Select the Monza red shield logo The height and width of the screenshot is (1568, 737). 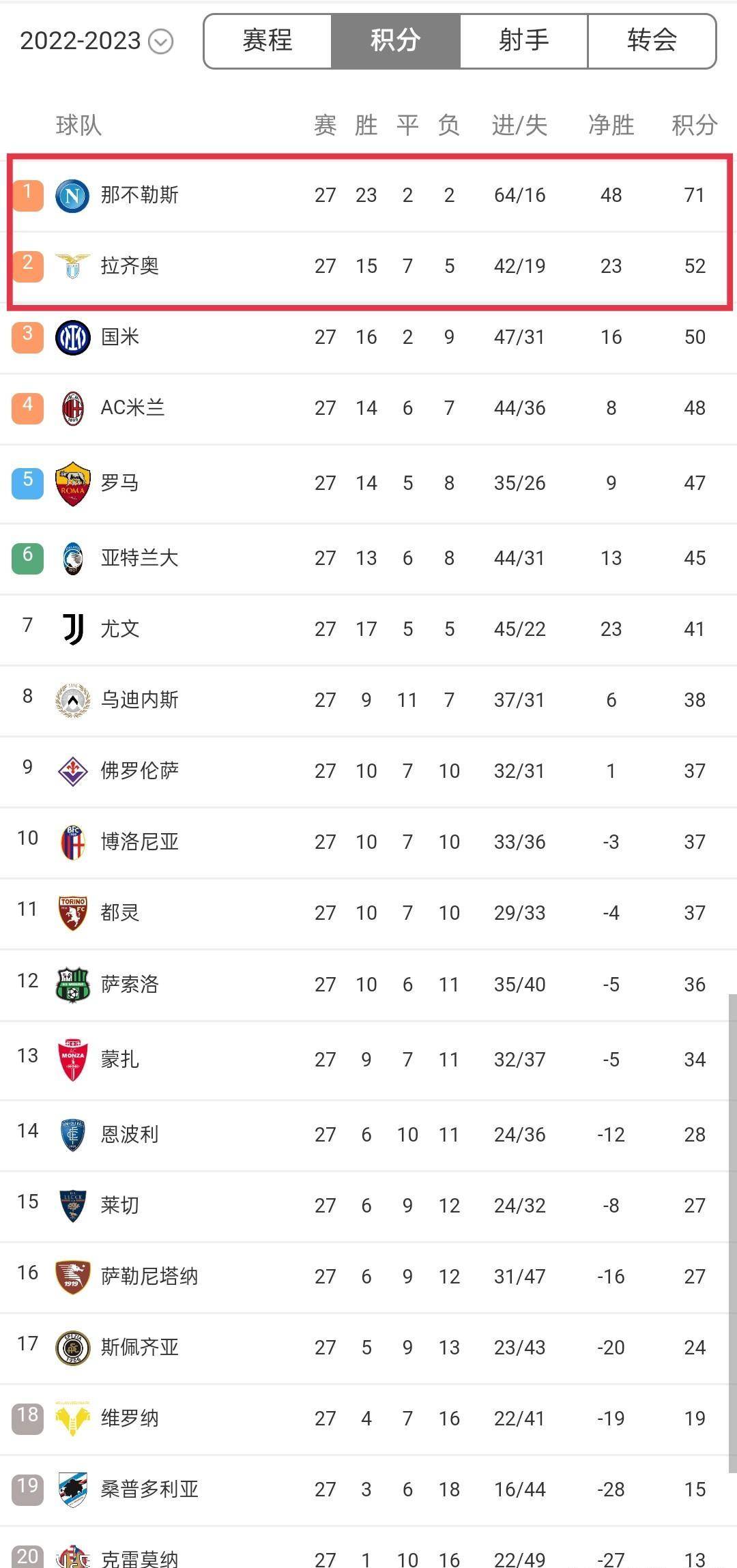(x=72, y=1060)
